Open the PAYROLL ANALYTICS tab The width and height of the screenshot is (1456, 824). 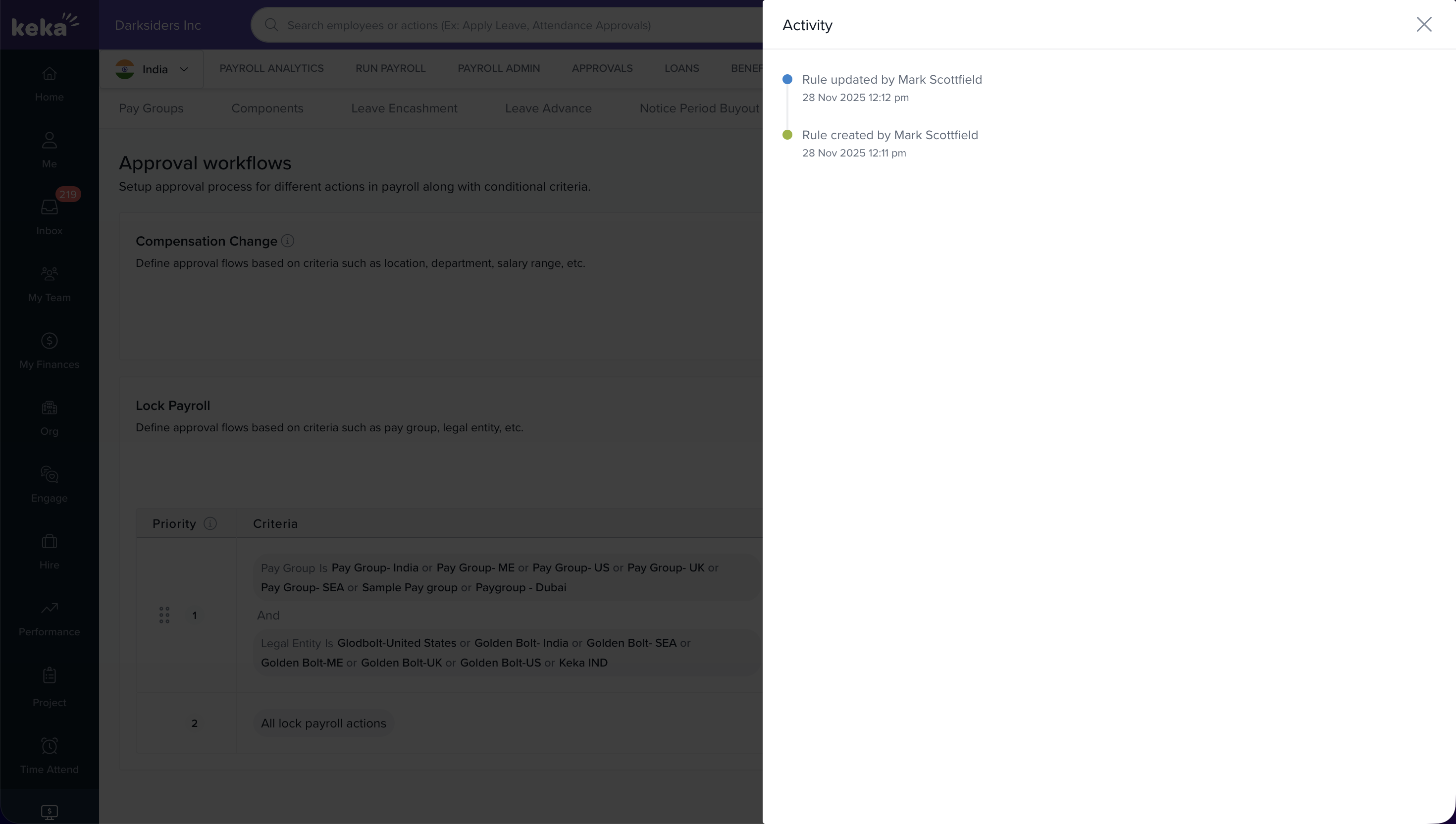[x=271, y=68]
